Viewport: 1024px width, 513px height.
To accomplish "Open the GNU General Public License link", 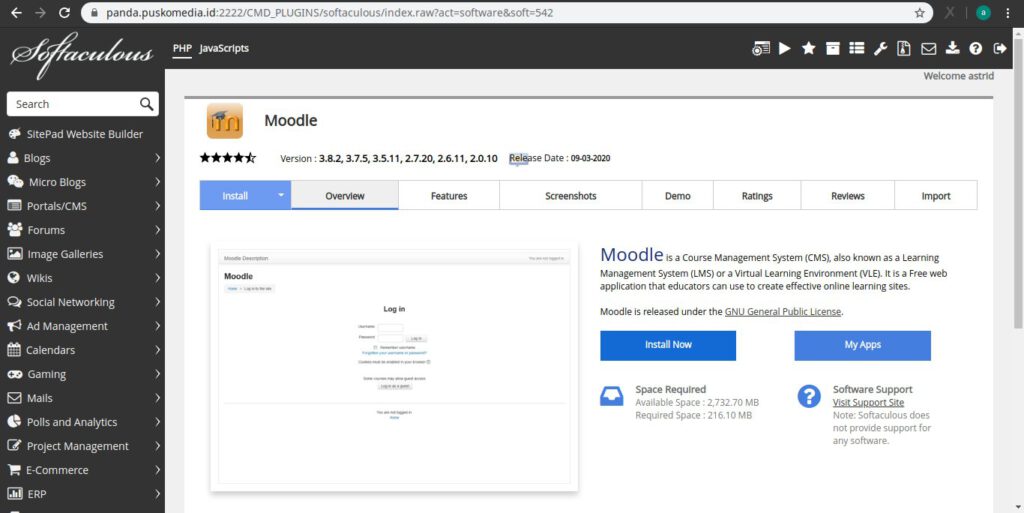I will (x=783, y=311).
